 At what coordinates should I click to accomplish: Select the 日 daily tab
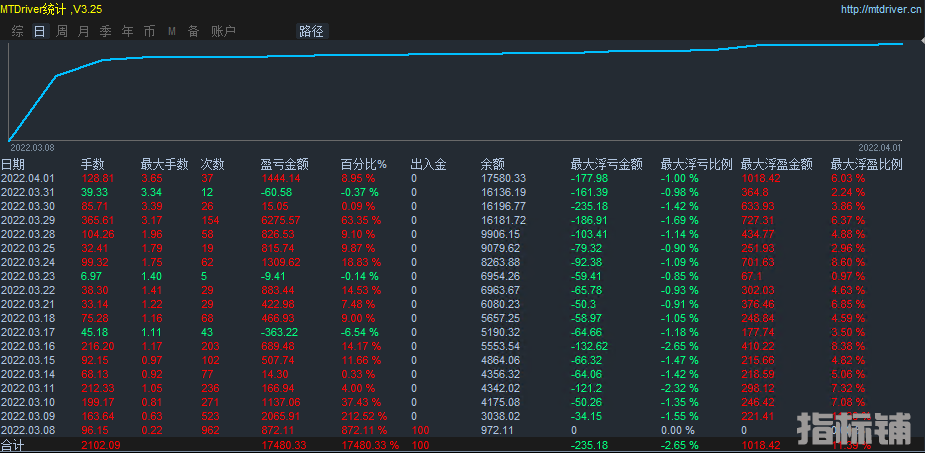(40, 31)
